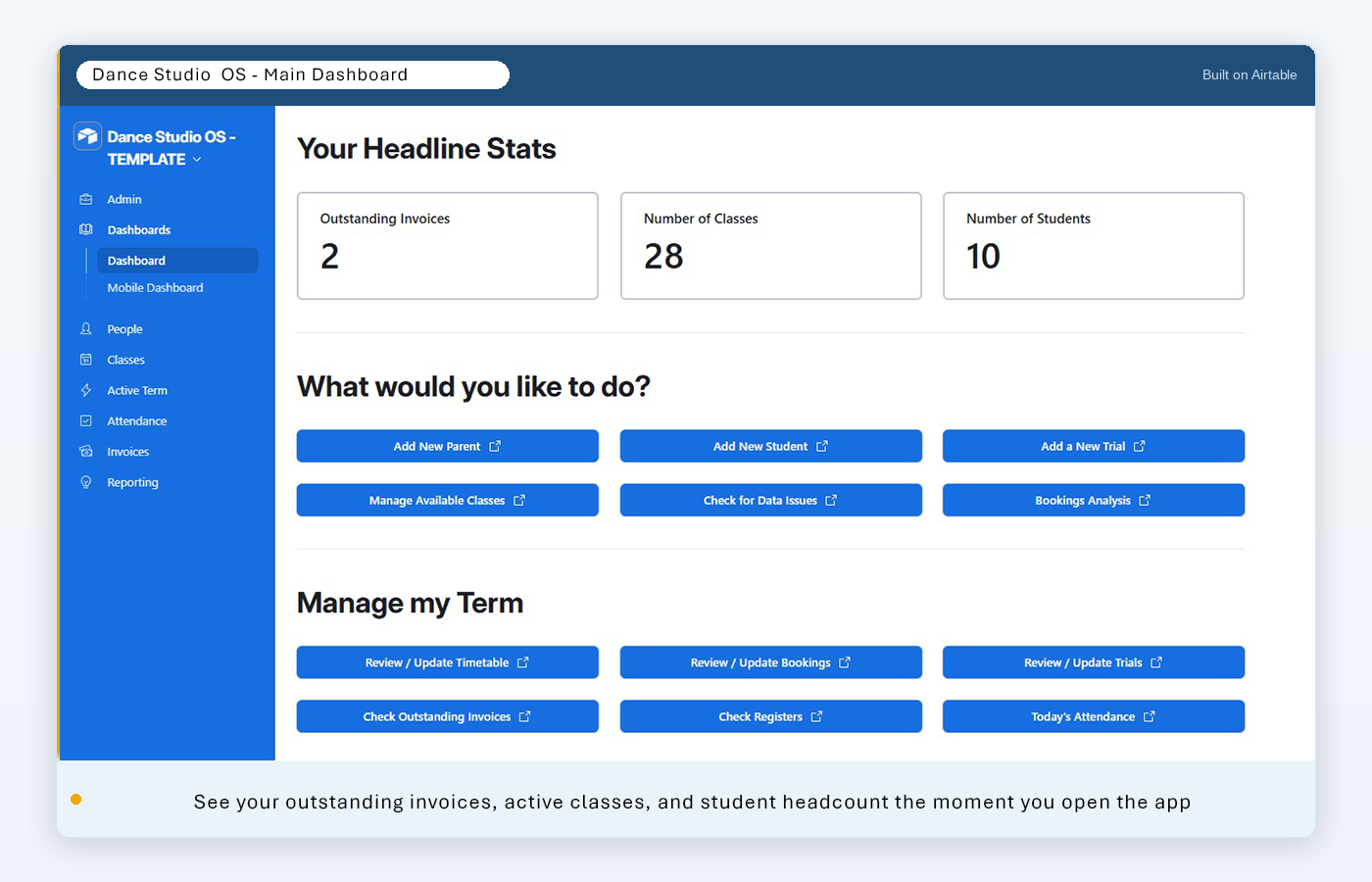Click the Attendance checkmark icon in sidebar
This screenshot has width=1372, height=882.
tap(86, 420)
